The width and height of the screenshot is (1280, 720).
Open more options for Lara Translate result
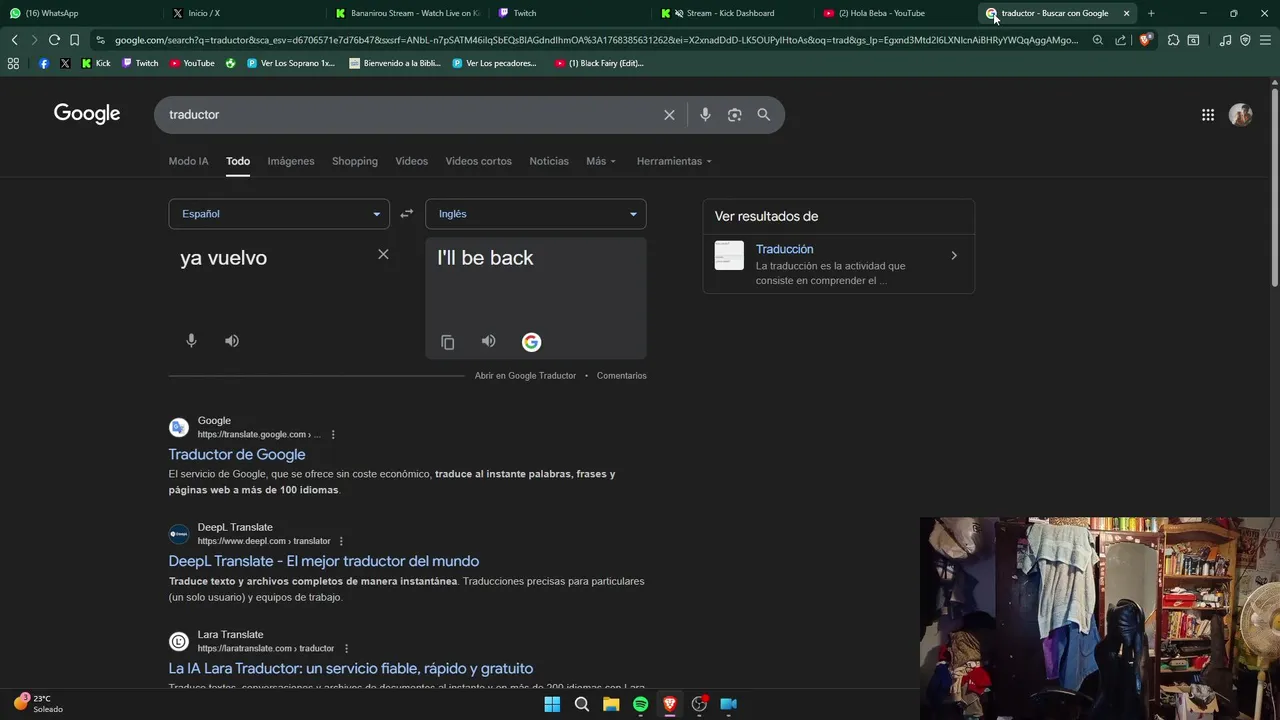[346, 648]
